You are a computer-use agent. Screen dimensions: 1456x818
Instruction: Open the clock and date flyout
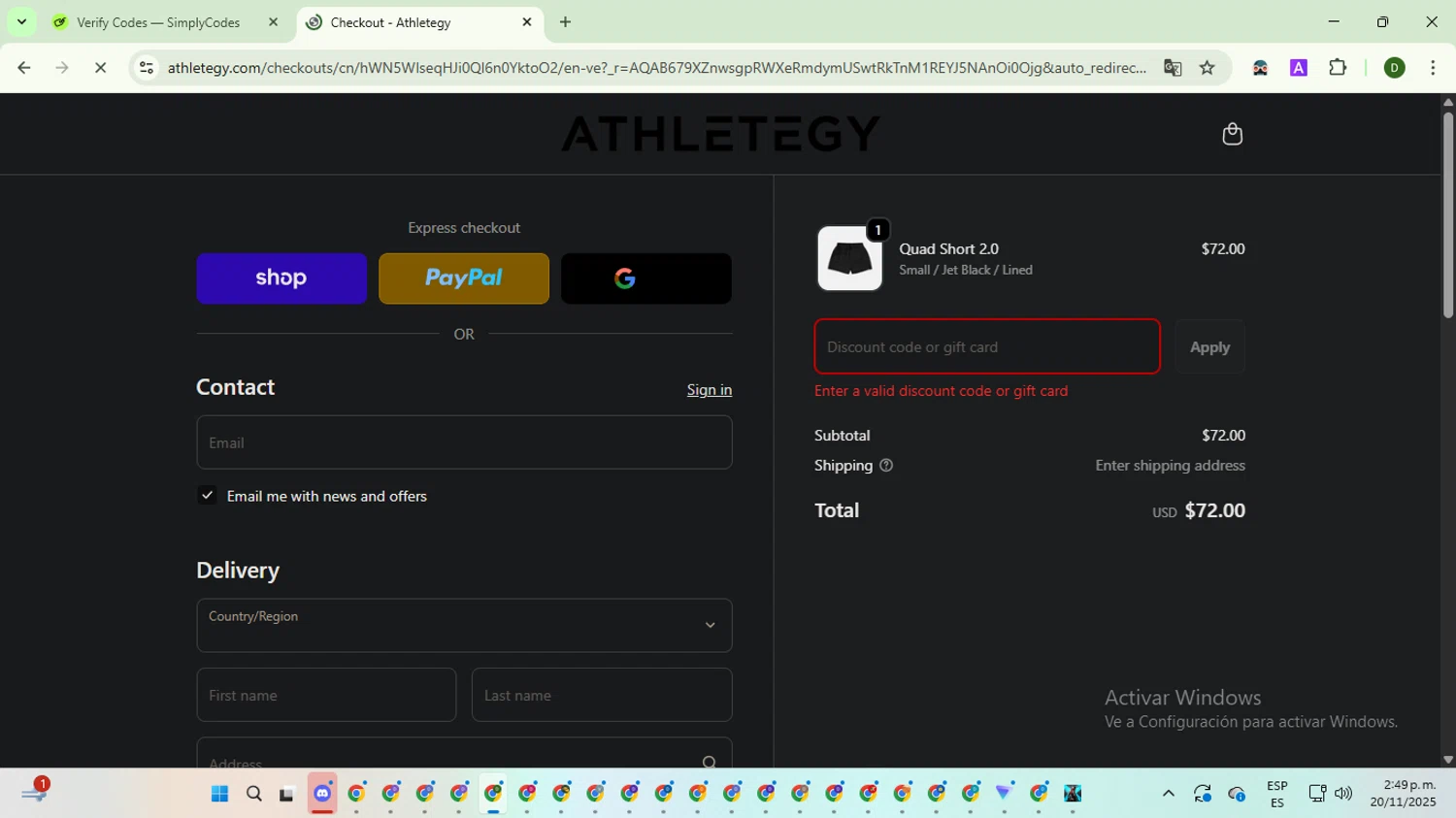point(1403,794)
